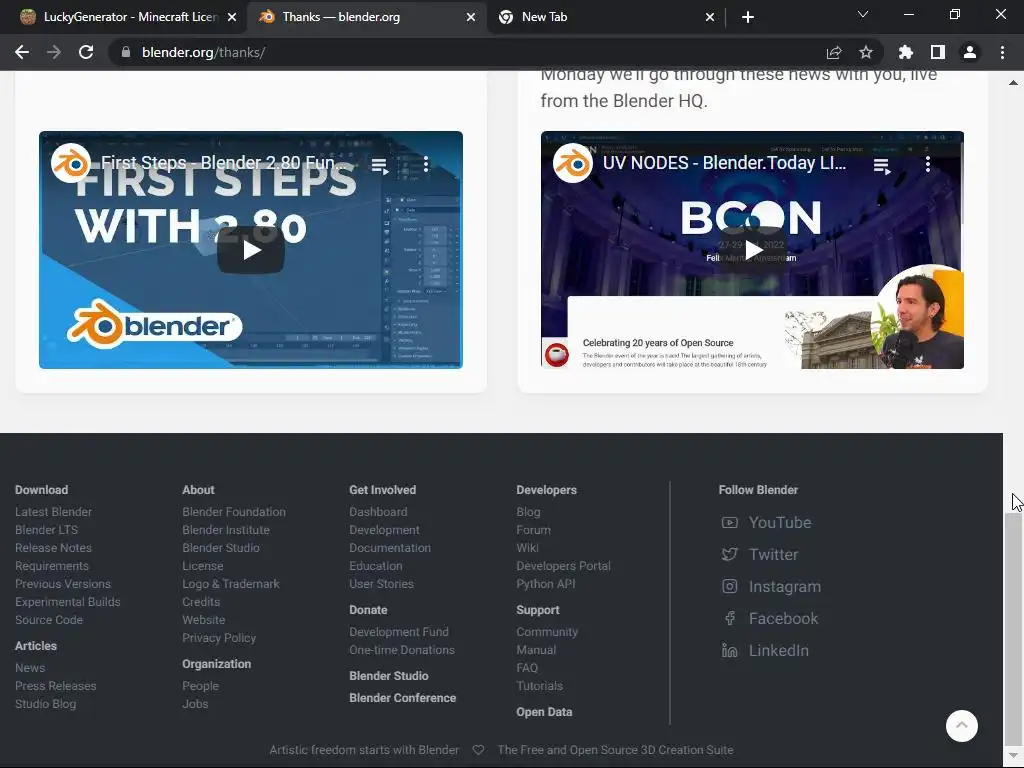The width and height of the screenshot is (1024, 768).
Task: Go back to previous page
Action: click(22, 52)
